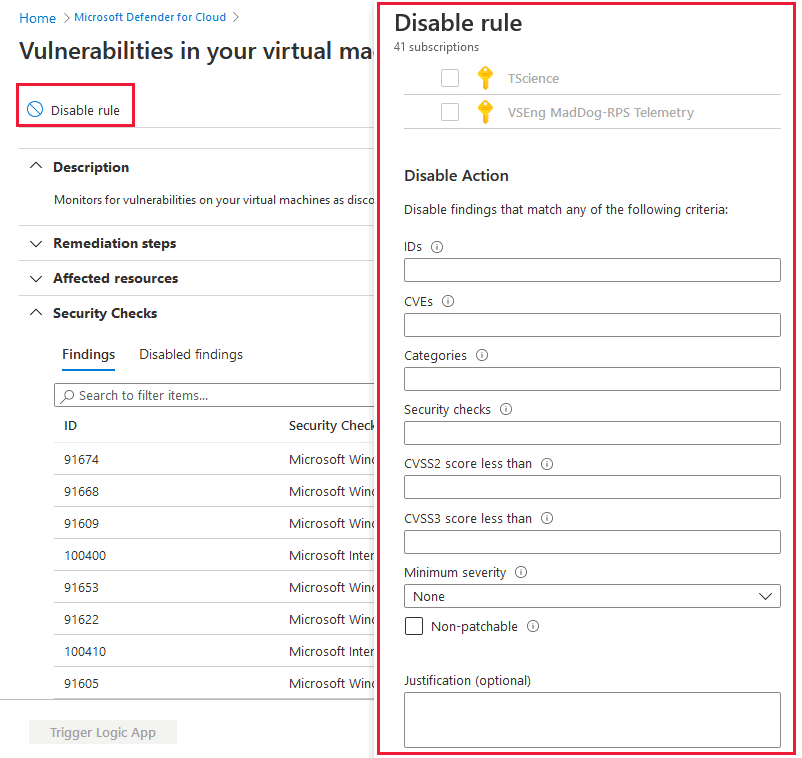Switch to the Disabled findings tab

191,354
